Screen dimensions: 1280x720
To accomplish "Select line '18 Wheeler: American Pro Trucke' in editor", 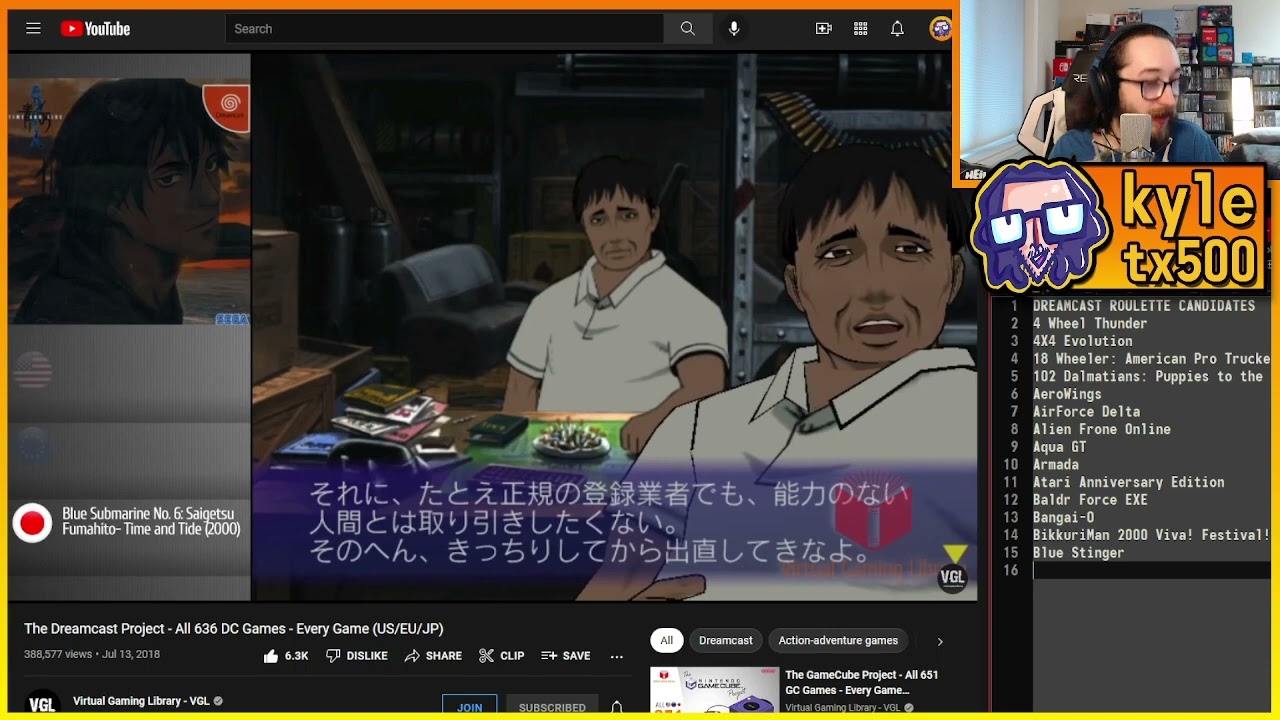I will pos(1152,359).
